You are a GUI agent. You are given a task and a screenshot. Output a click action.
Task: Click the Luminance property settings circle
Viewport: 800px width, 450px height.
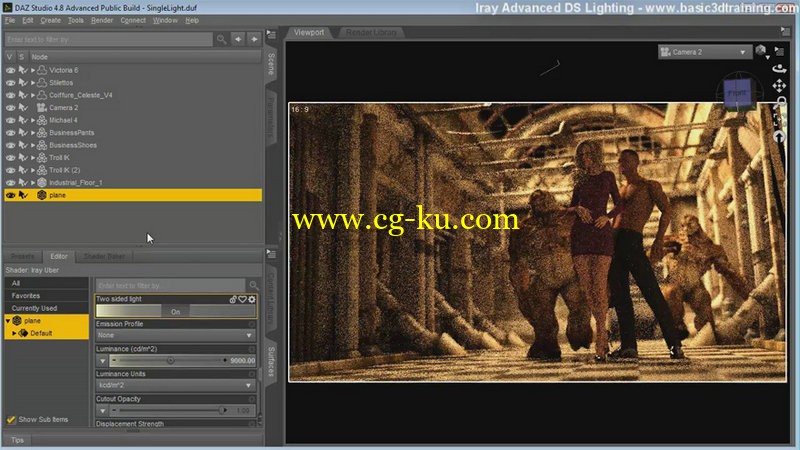[252, 349]
